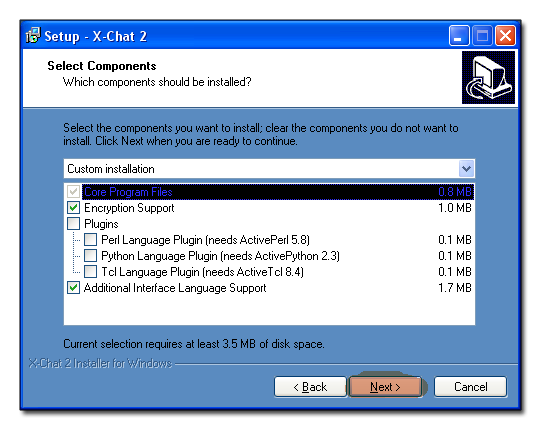Click the disk space requirement text

coord(194,344)
